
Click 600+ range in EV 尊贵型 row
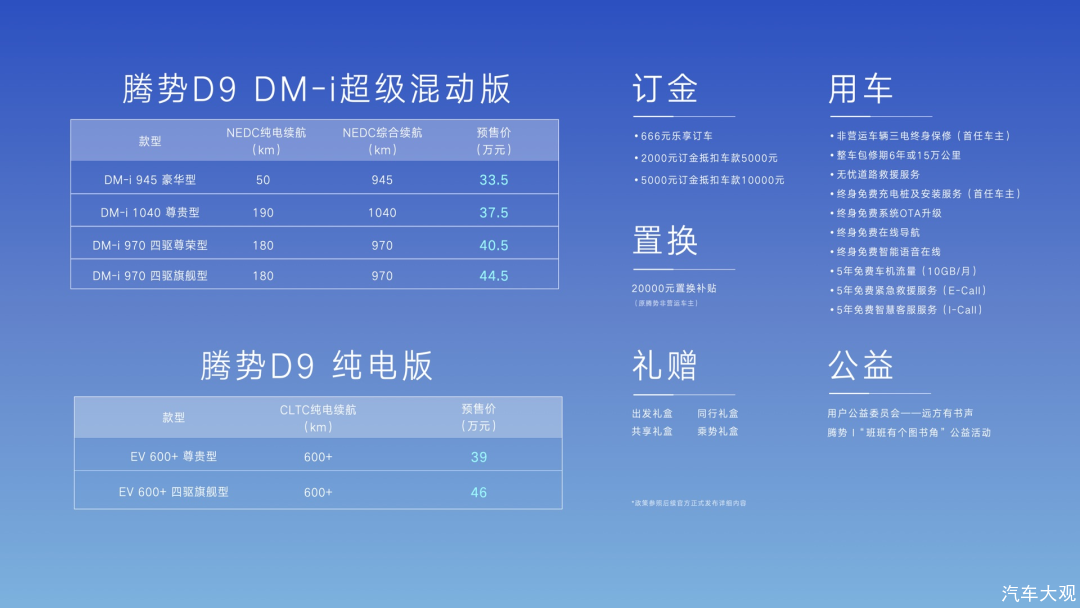[x=318, y=457]
